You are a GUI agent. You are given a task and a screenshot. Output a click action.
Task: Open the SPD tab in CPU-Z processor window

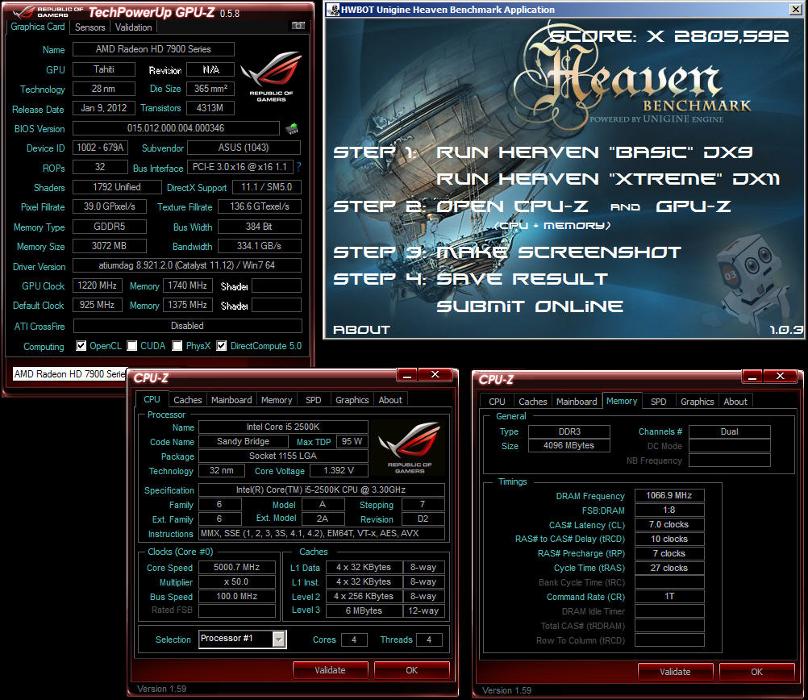[313, 399]
